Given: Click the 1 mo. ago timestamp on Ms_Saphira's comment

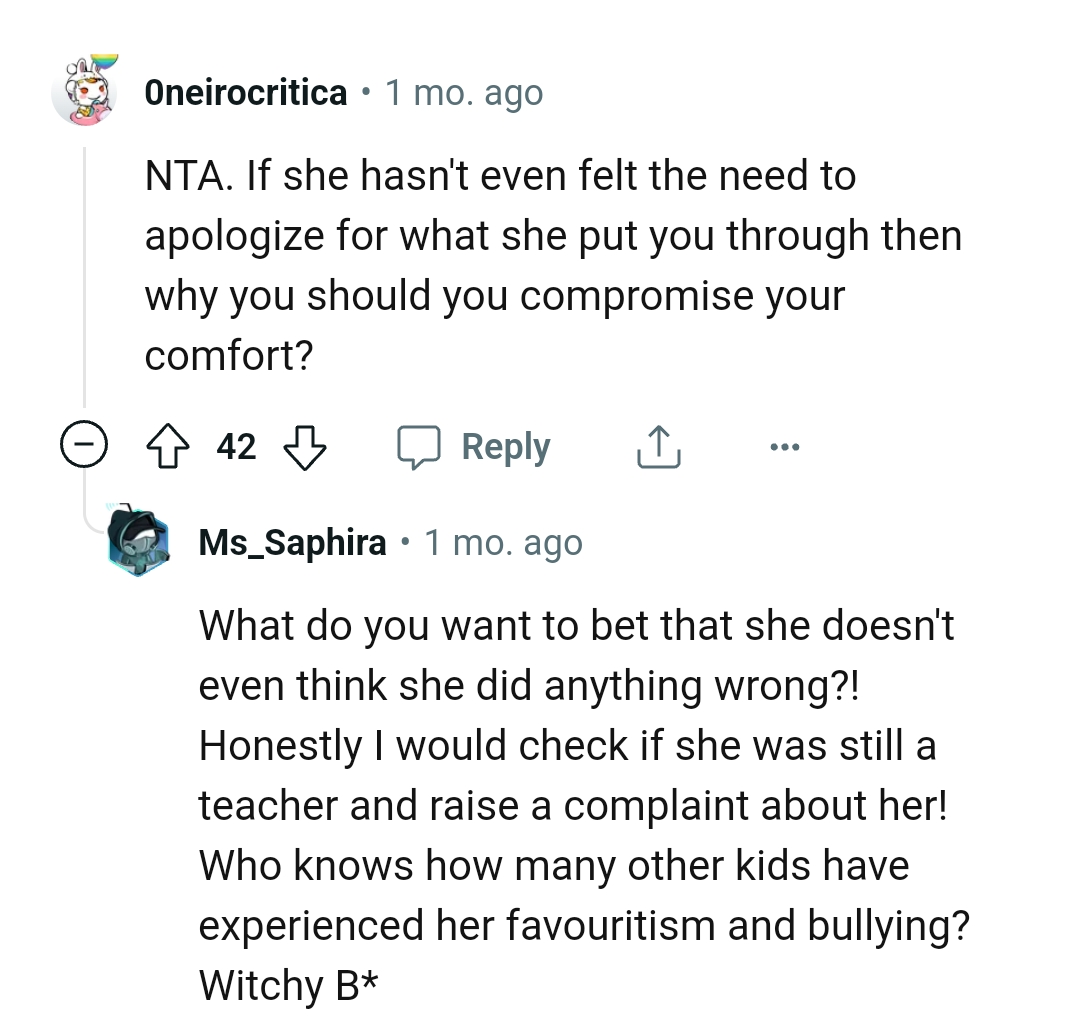Looking at the screenshot, I should point(503,542).
